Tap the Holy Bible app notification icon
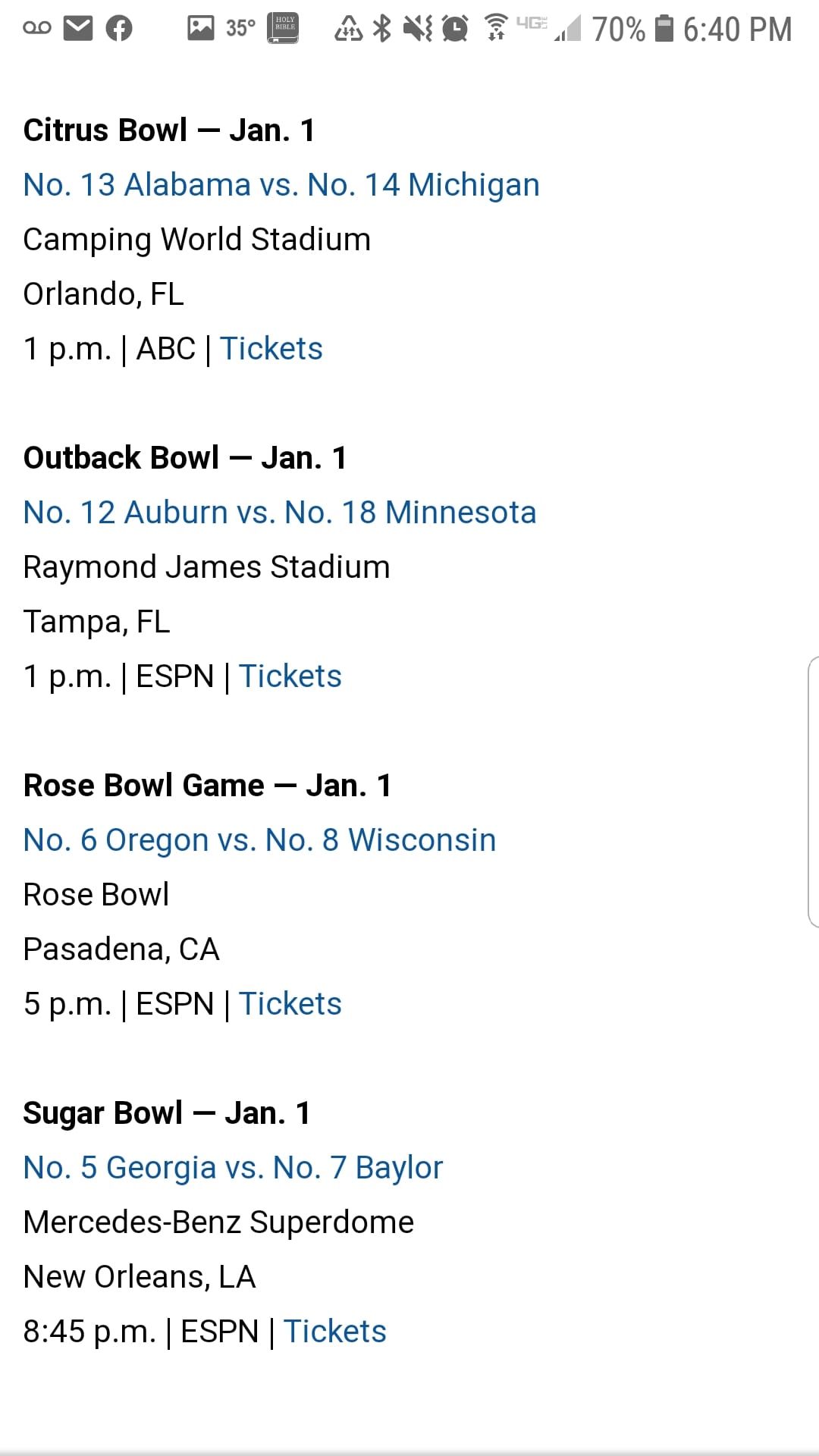This screenshot has height=1456, width=819. (x=284, y=28)
